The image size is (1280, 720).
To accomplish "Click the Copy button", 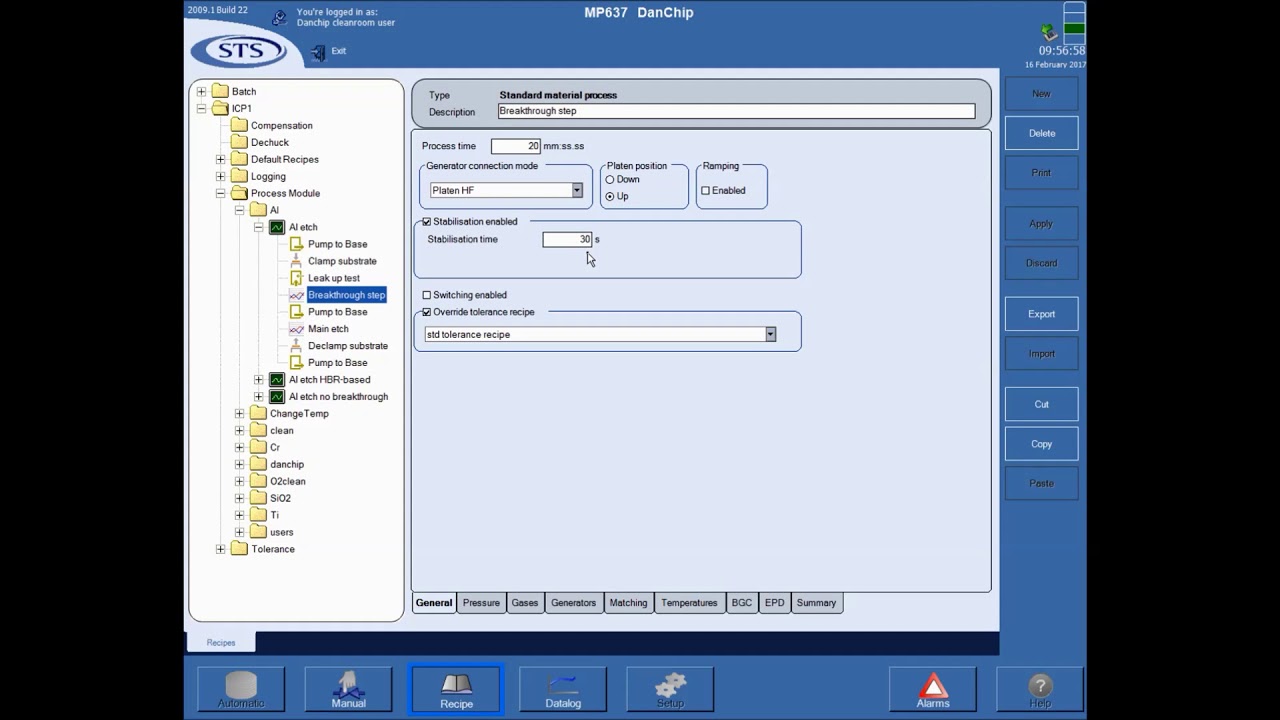I will (x=1041, y=444).
